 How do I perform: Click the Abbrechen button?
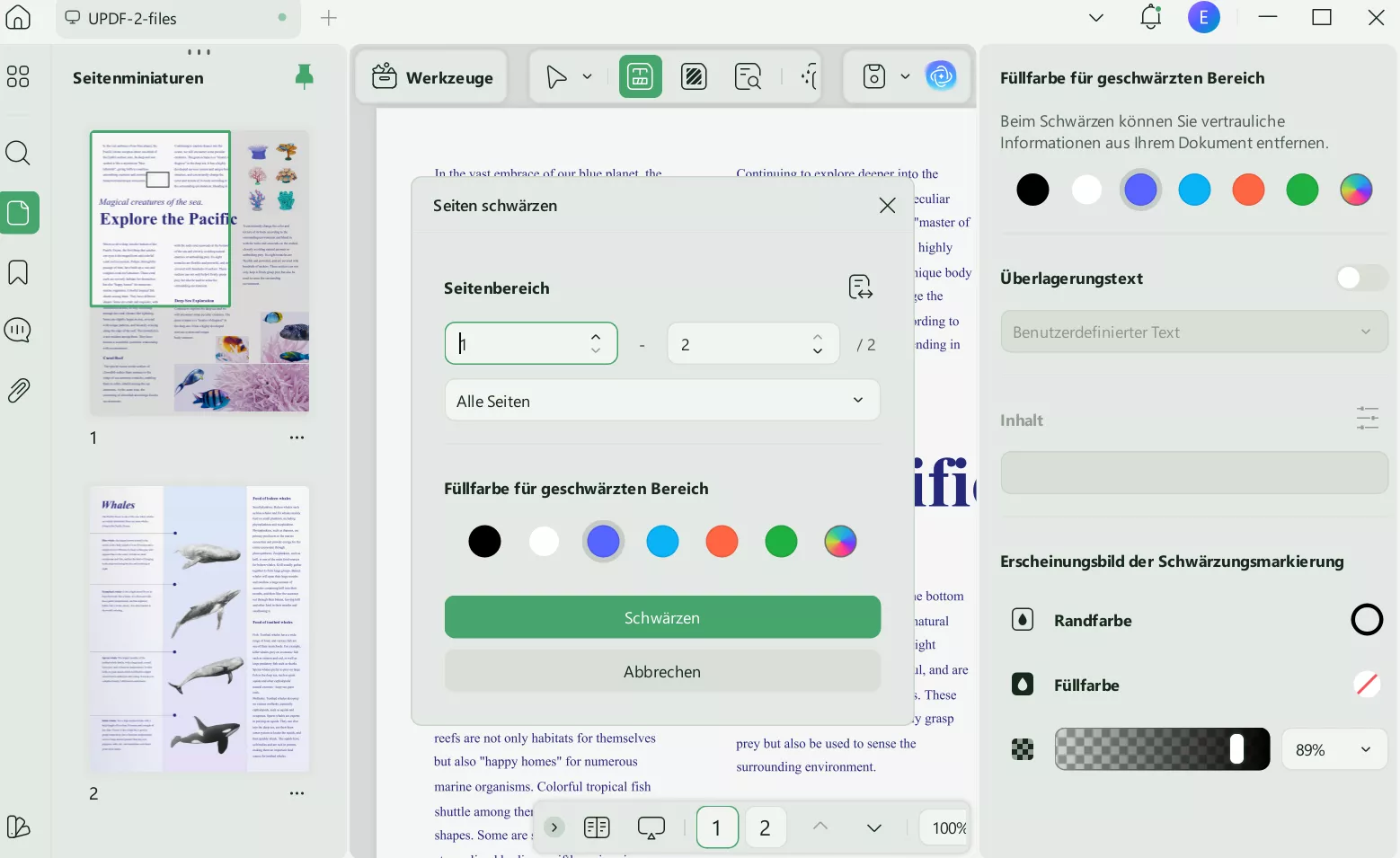pyautogui.click(x=662, y=671)
